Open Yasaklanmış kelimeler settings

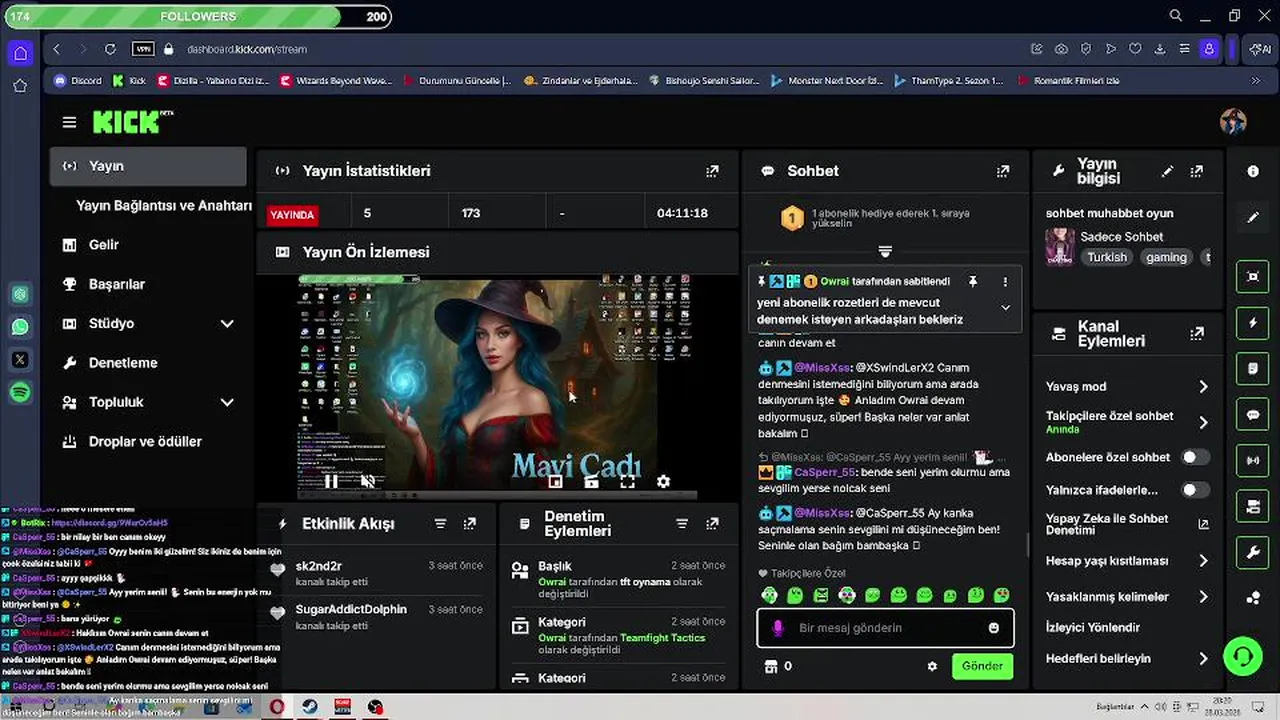pos(1128,597)
